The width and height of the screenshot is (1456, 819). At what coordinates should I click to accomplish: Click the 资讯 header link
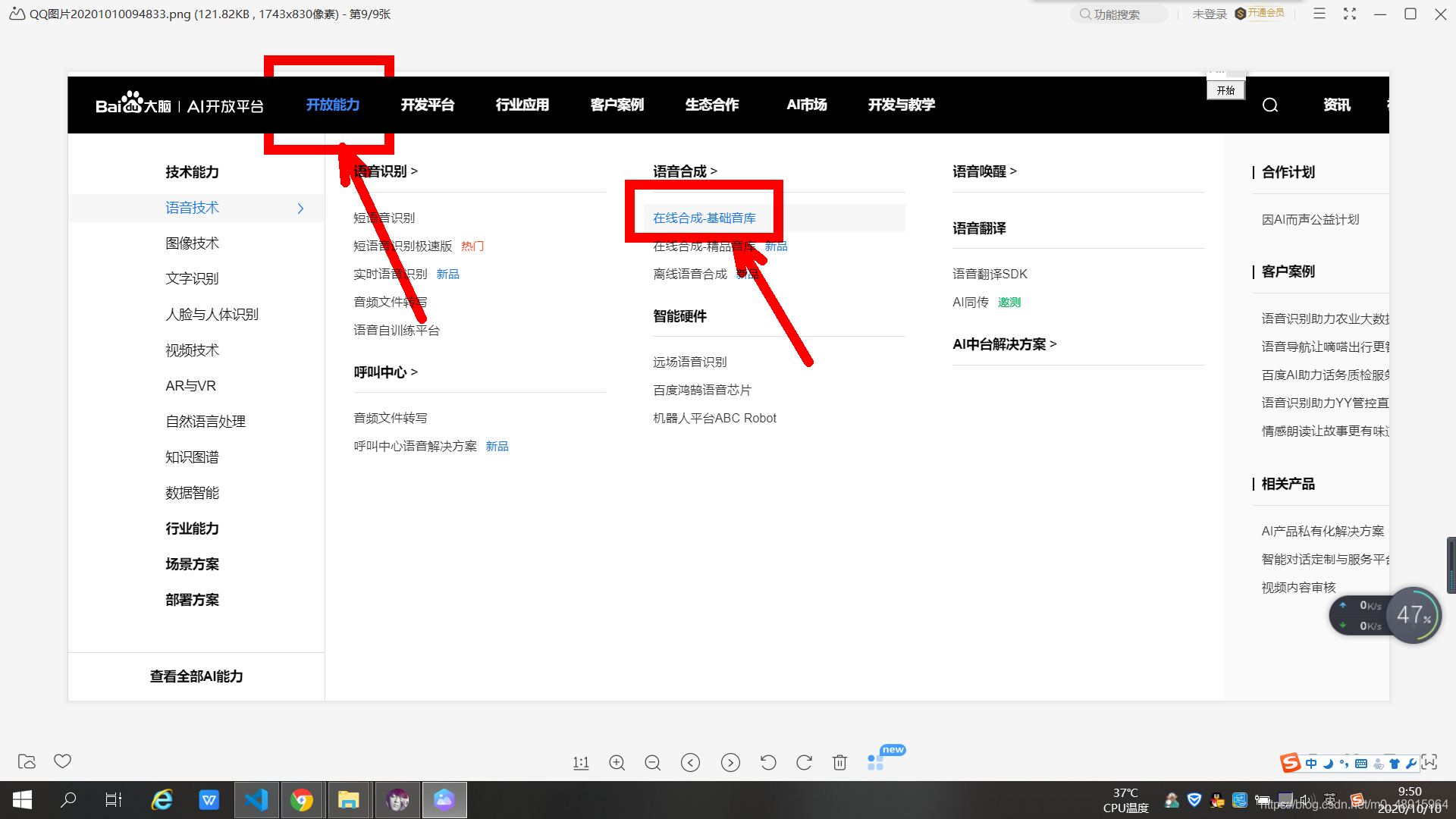point(1337,105)
